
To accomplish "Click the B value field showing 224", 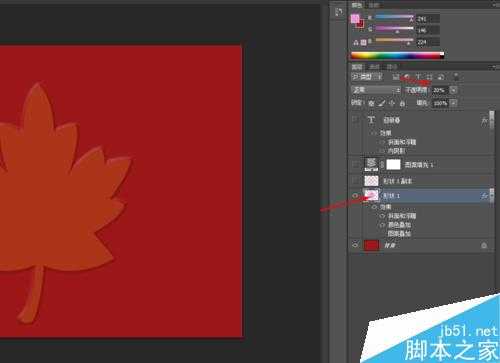I will (428, 42).
